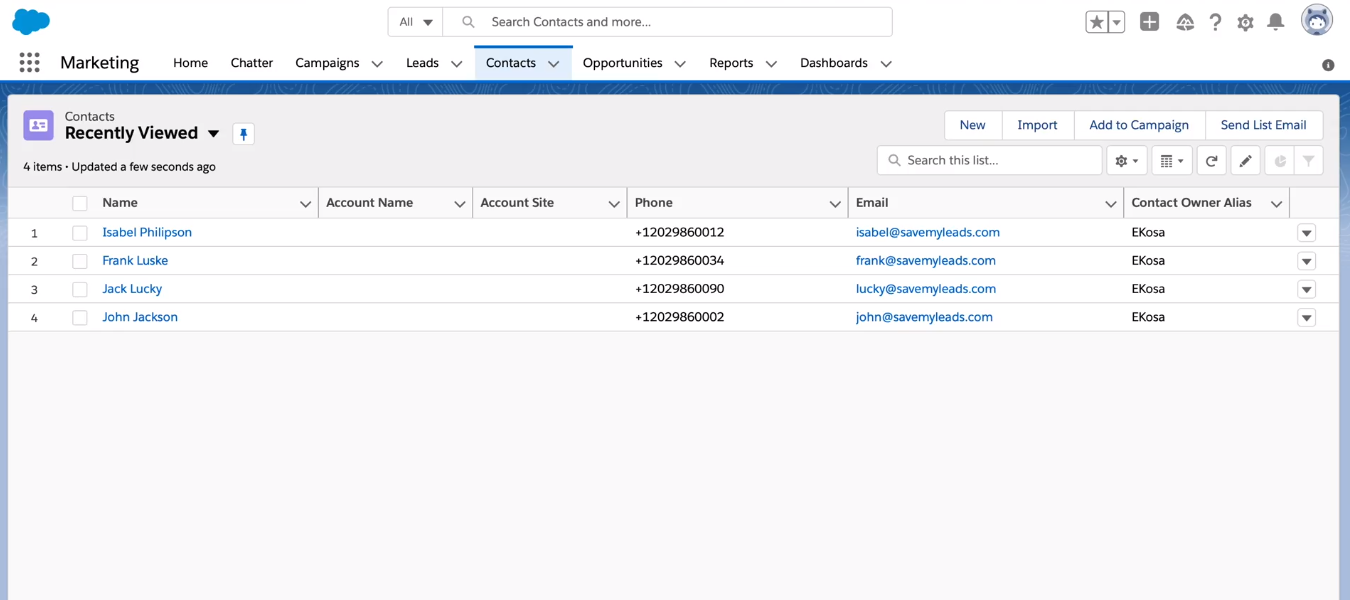1350x600 pixels.
Task: Open the Reports tab
Action: pos(731,63)
